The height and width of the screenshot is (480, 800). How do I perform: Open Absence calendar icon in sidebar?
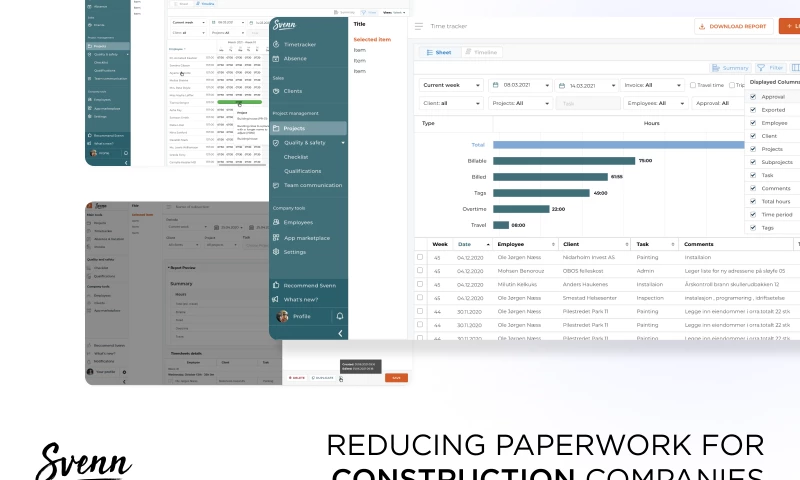(276, 59)
